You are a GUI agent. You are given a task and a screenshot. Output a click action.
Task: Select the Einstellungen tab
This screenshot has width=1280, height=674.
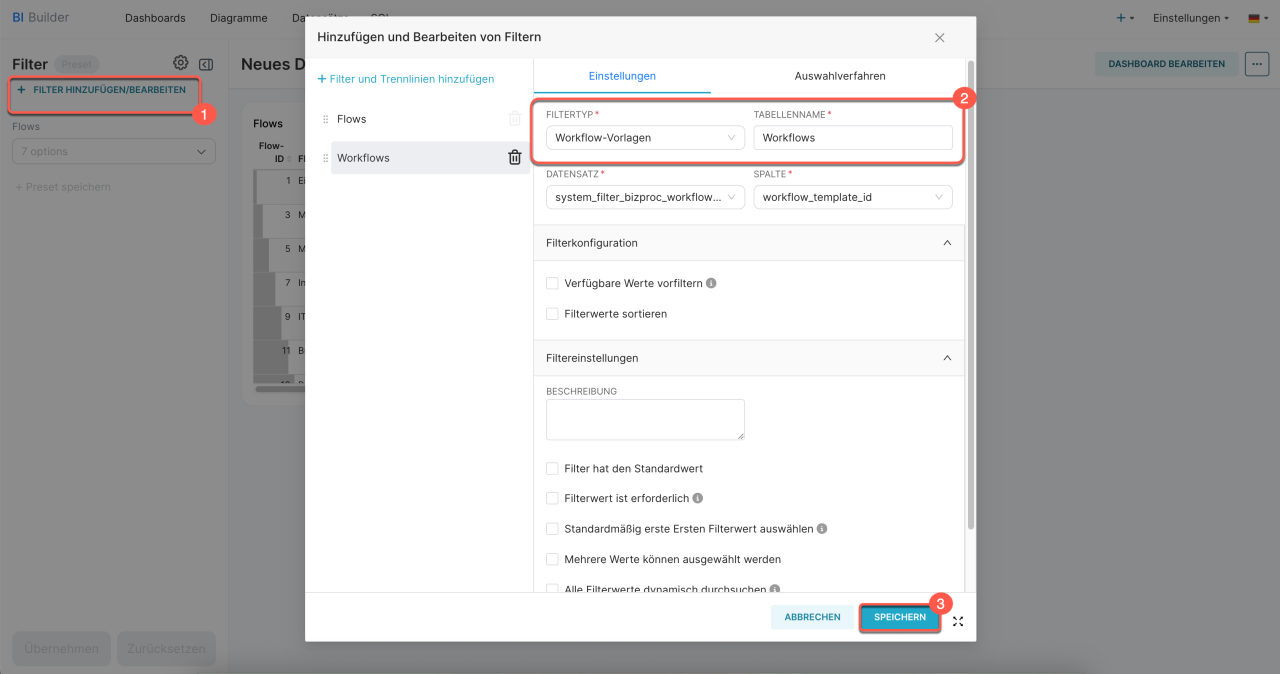[622, 76]
